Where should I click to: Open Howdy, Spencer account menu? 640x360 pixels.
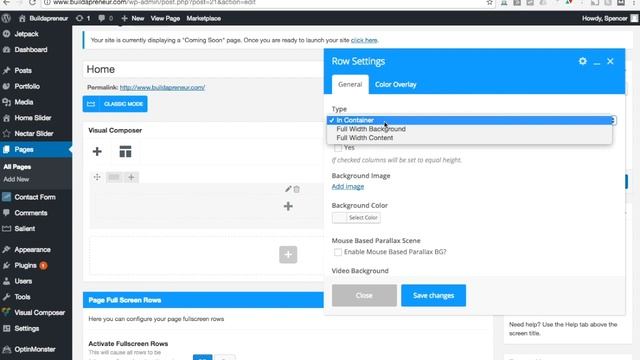[x=609, y=18]
